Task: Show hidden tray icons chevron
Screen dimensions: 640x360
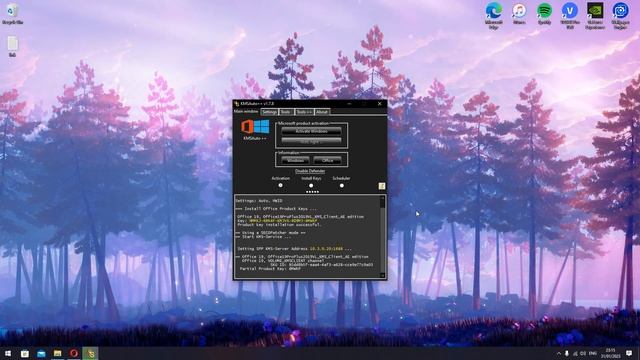Action: point(559,353)
